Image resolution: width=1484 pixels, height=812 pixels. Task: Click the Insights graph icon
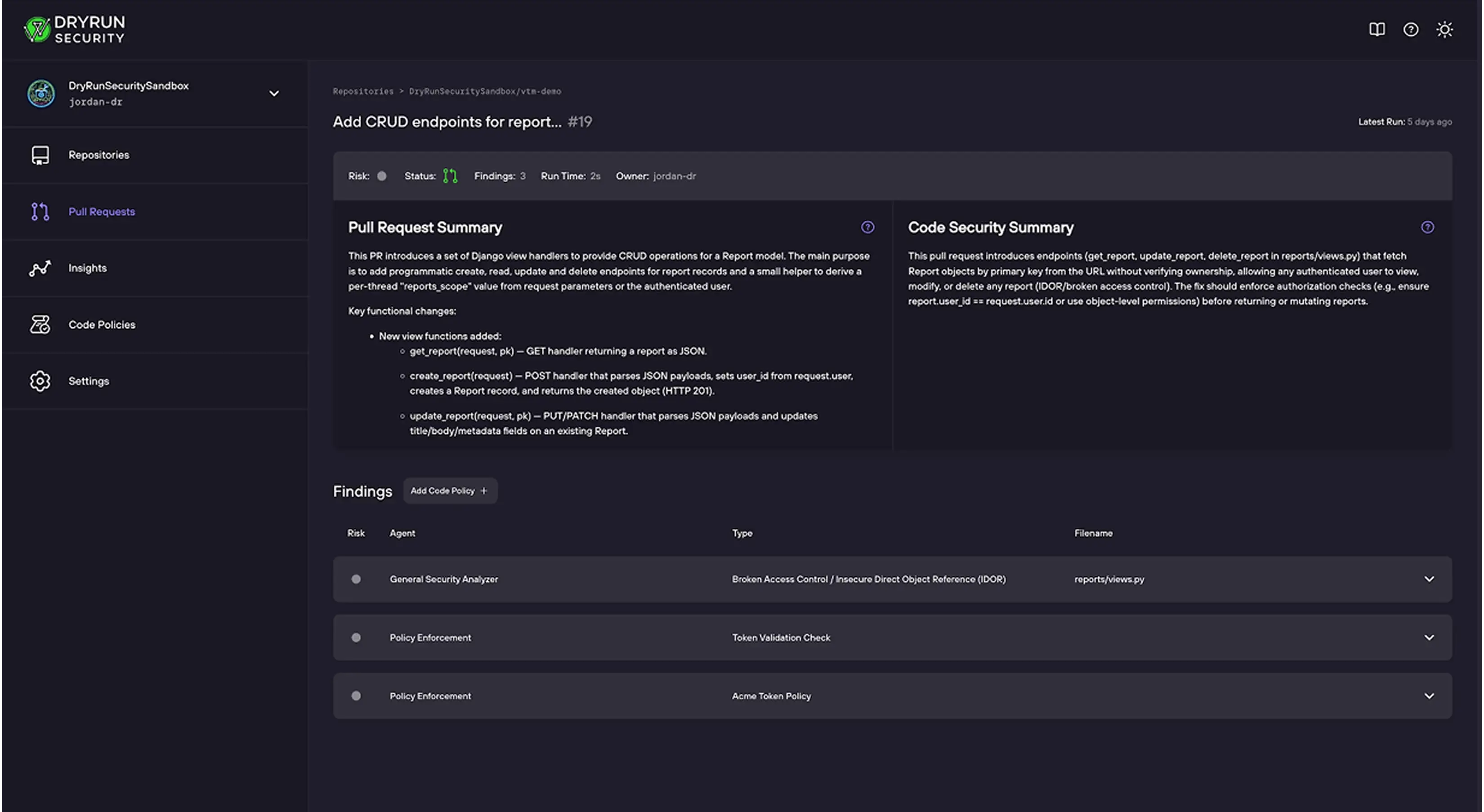pyautogui.click(x=40, y=268)
